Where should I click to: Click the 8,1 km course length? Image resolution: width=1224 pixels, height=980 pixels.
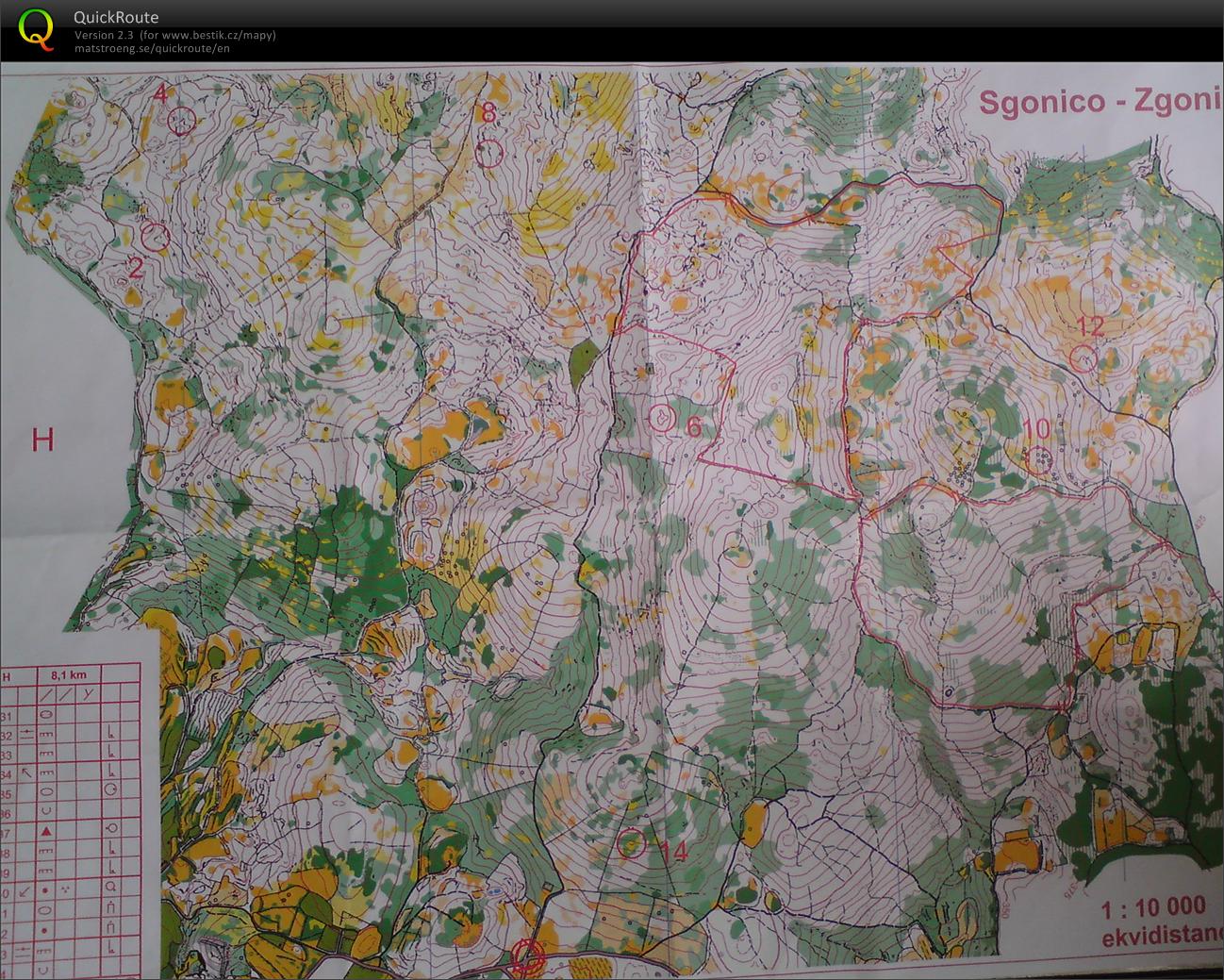(69, 675)
